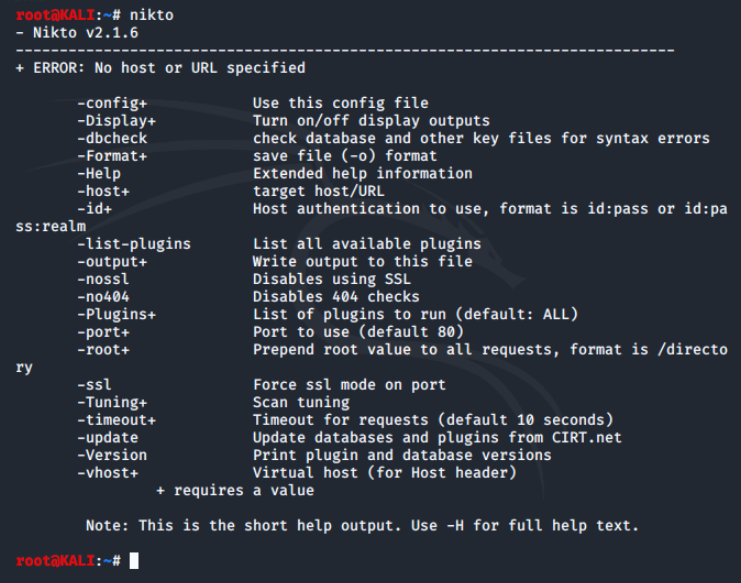Click the -Format+ option text
This screenshot has width=741, height=583.
112,156
